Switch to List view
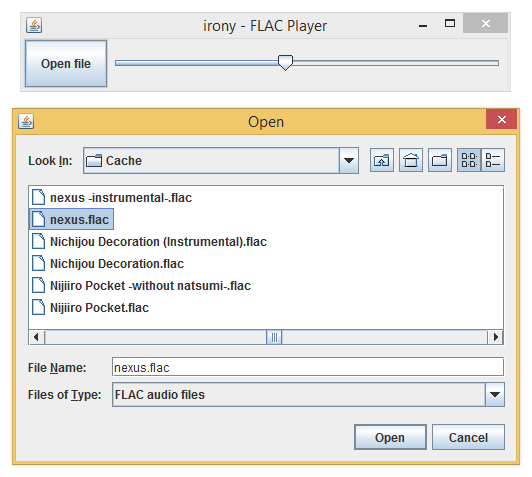This screenshot has width=532, height=477. 469,160
